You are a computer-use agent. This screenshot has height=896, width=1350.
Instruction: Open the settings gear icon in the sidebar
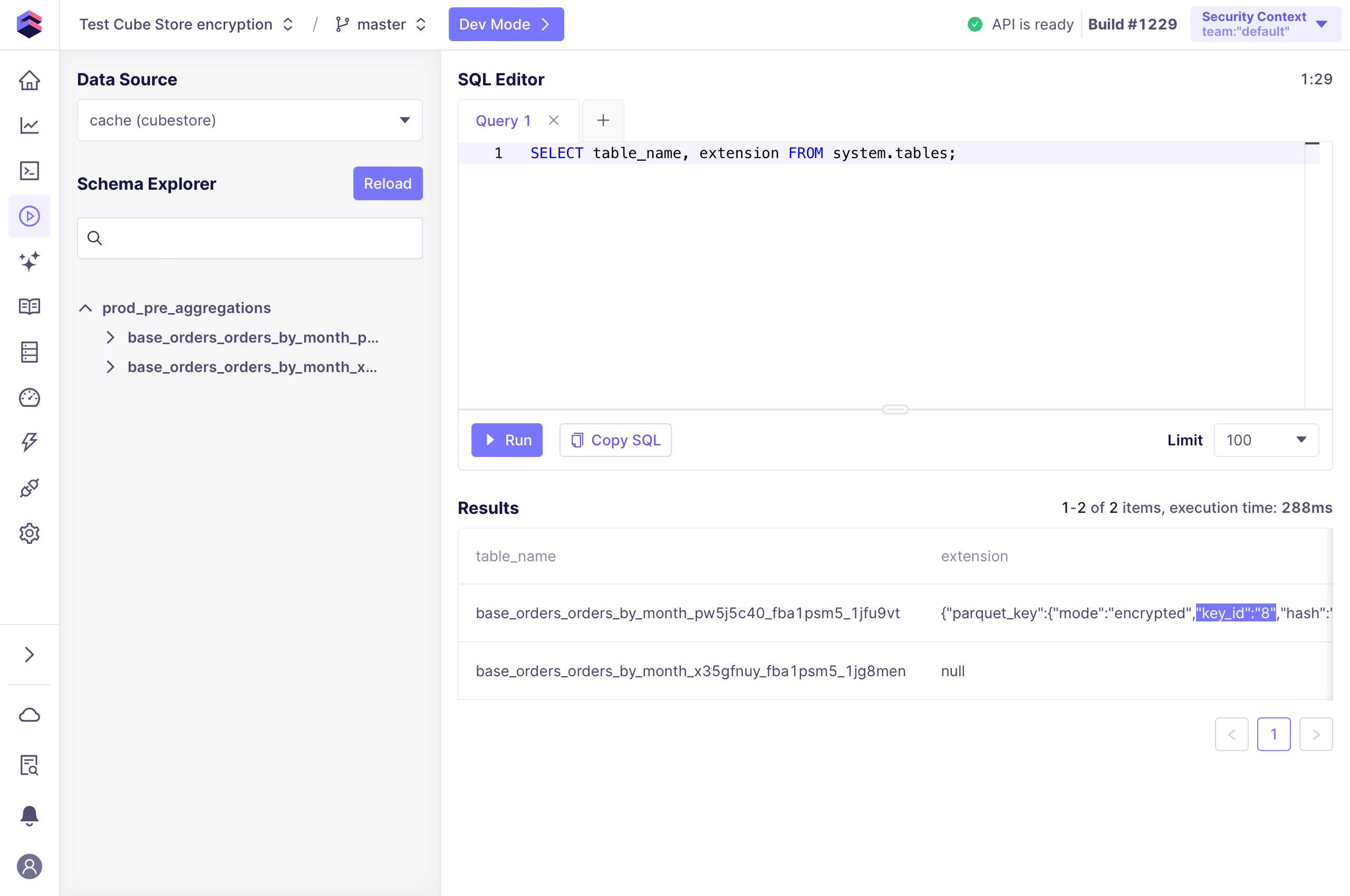tap(29, 533)
